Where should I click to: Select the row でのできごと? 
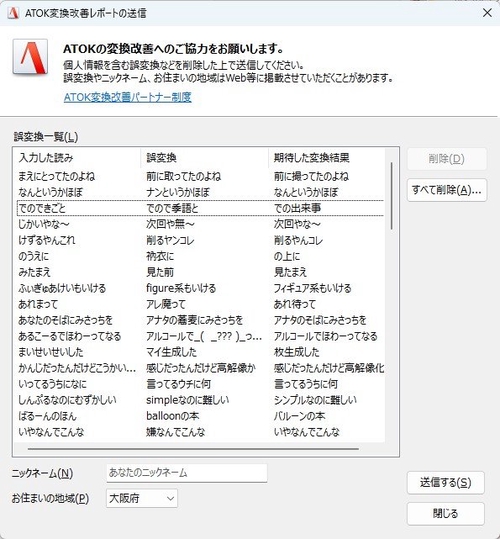[200, 208]
